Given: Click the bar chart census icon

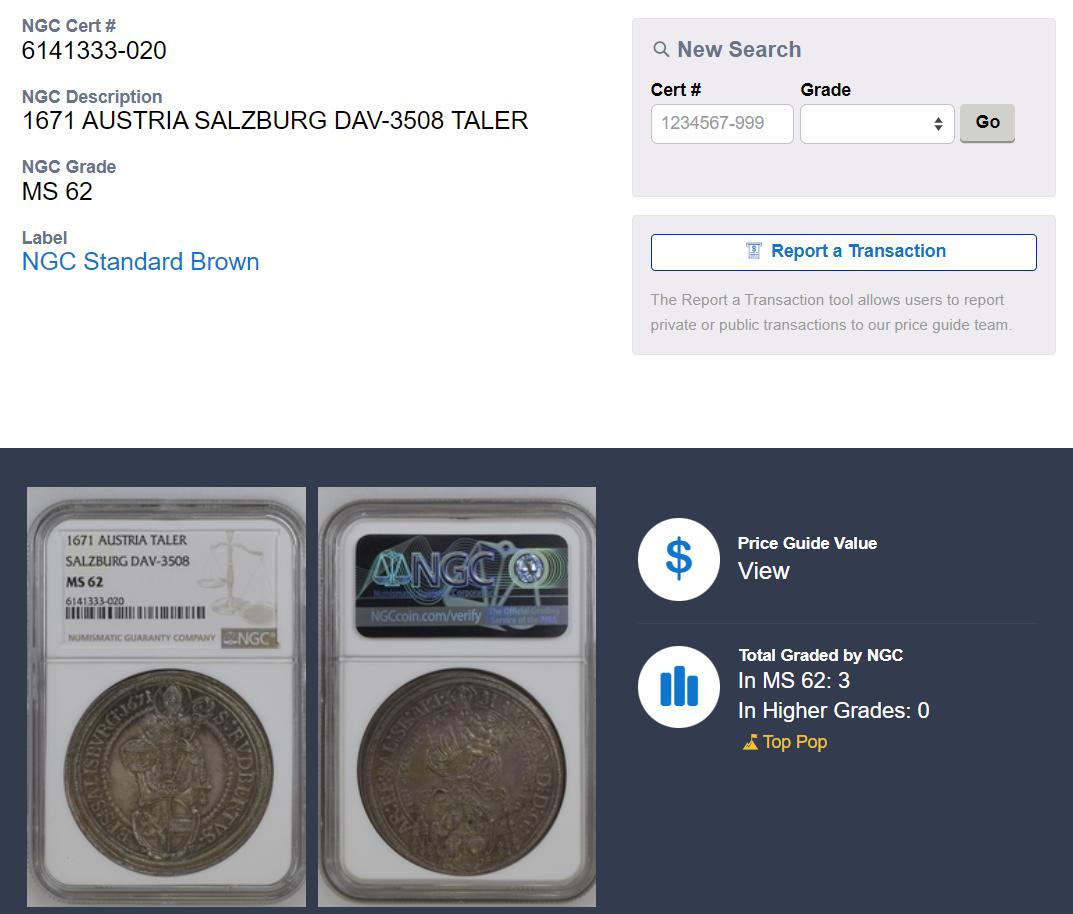Looking at the screenshot, I should click(x=678, y=686).
